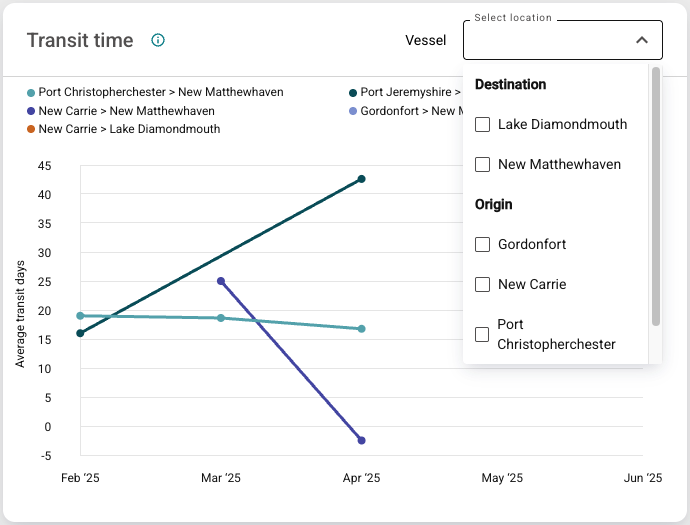690x525 pixels.
Task: Click the Apr '25 point at 42 days
Action: pos(361,179)
